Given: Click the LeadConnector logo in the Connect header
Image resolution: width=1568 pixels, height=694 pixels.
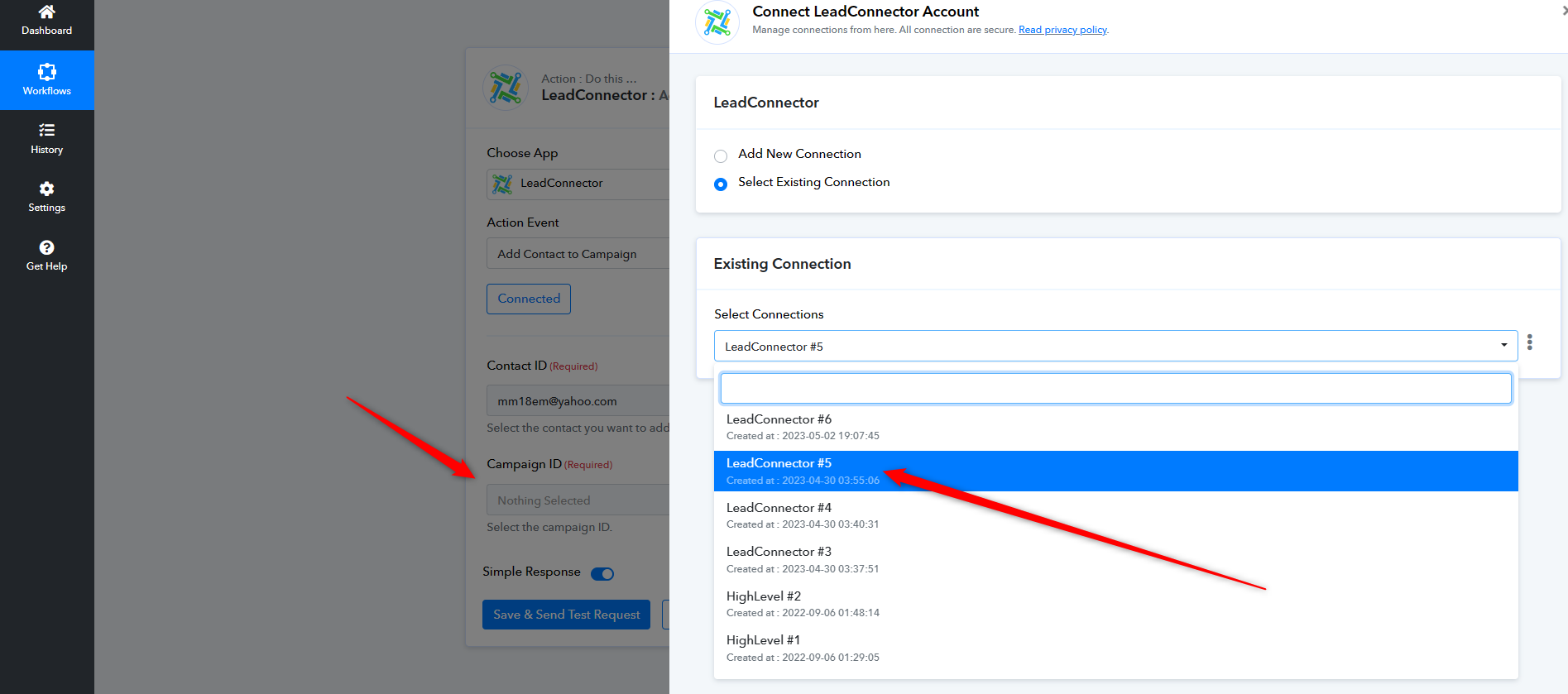Looking at the screenshot, I should [717, 22].
